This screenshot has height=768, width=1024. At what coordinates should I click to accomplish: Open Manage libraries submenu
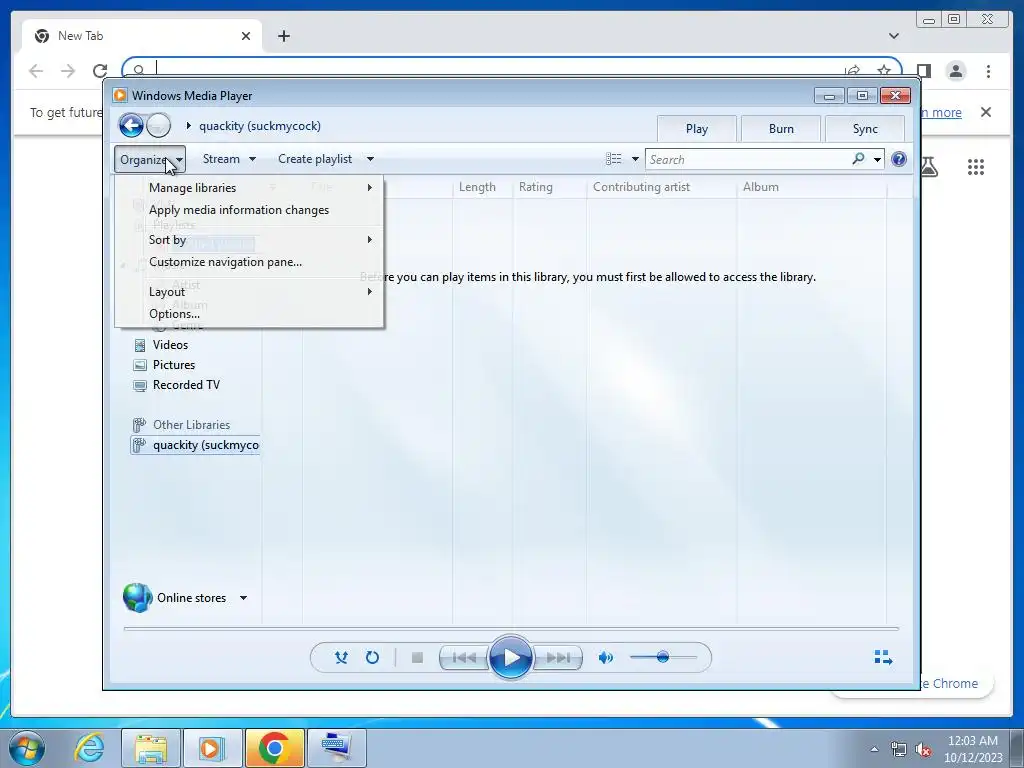click(x=249, y=187)
